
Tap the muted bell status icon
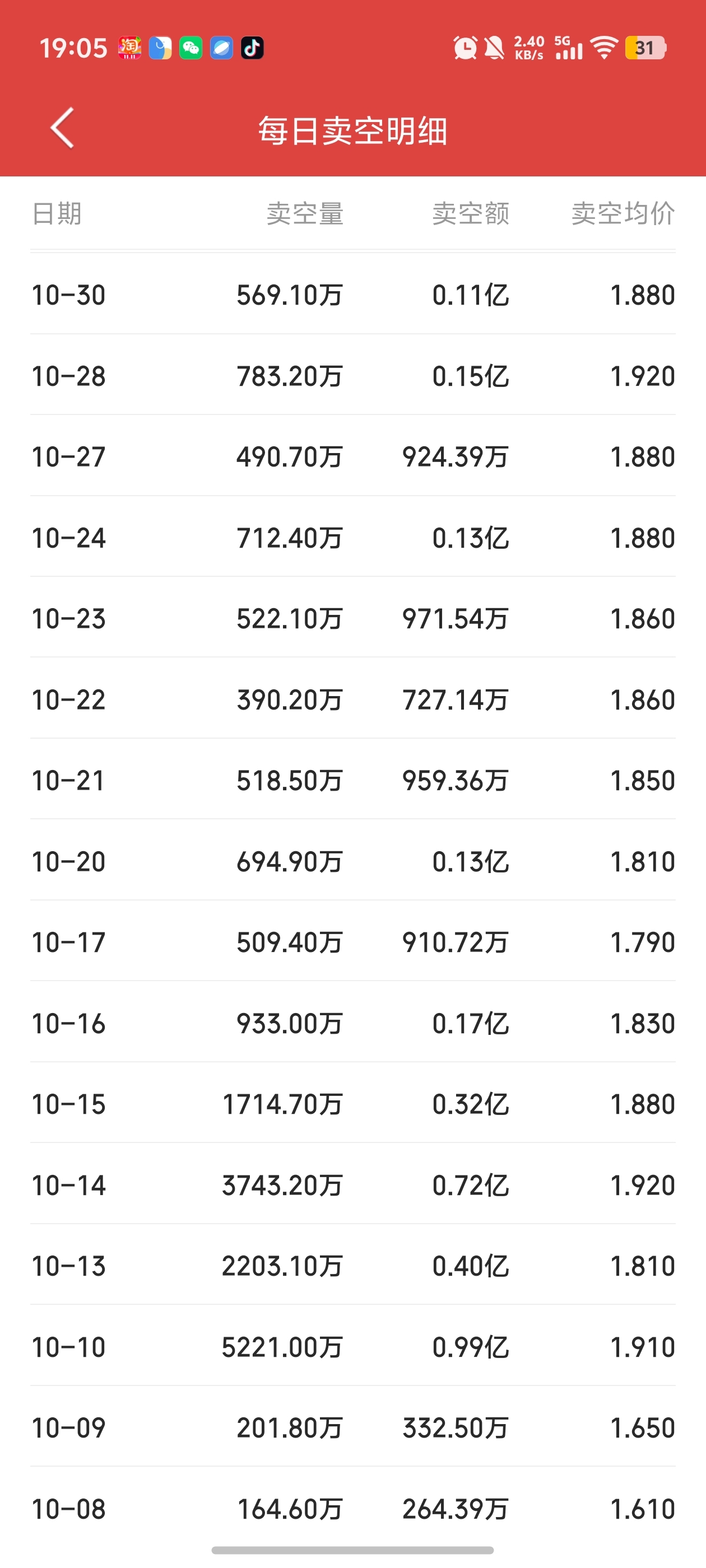tap(494, 48)
